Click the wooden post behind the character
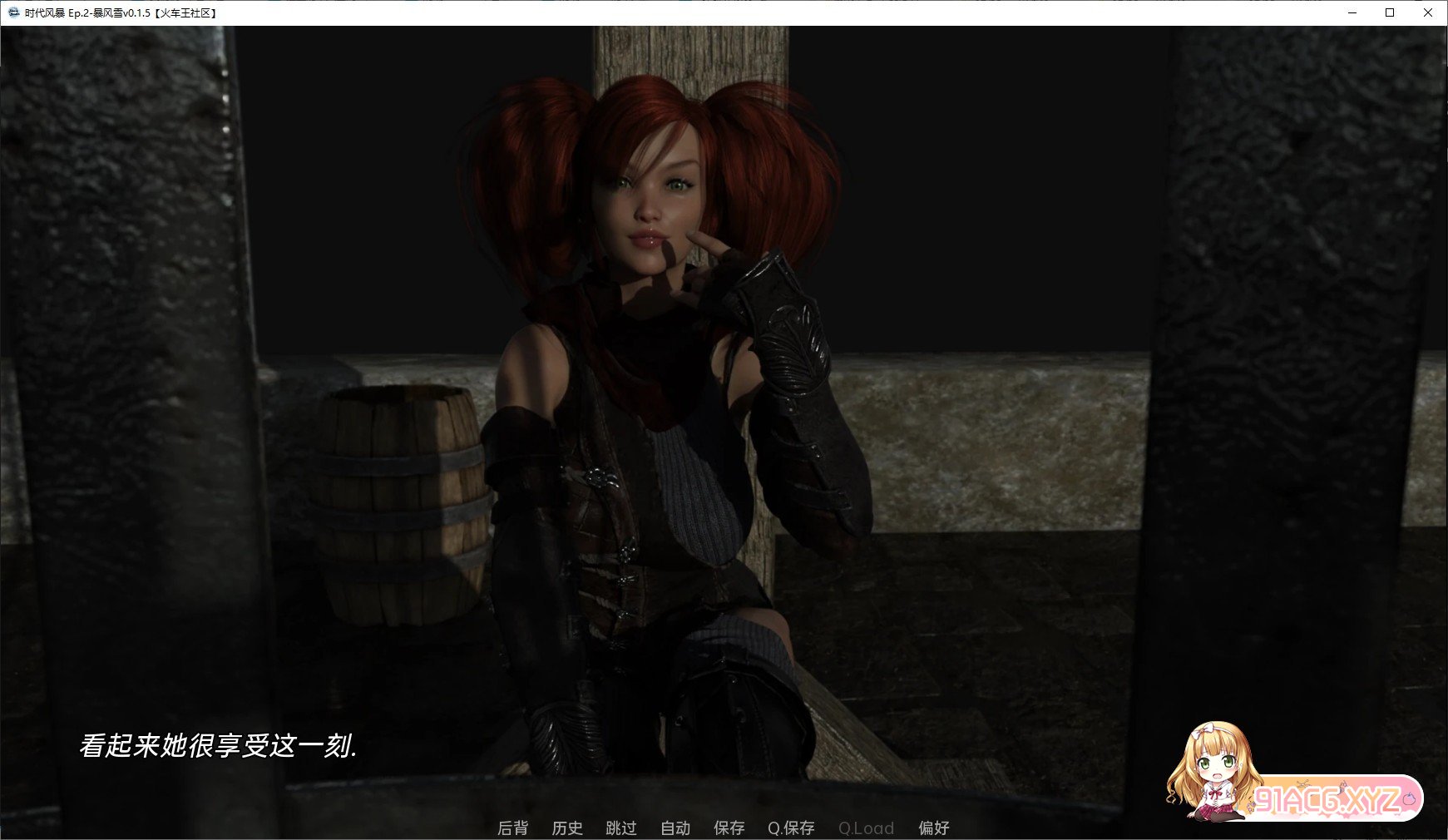Image resolution: width=1448 pixels, height=840 pixels. tap(690, 52)
